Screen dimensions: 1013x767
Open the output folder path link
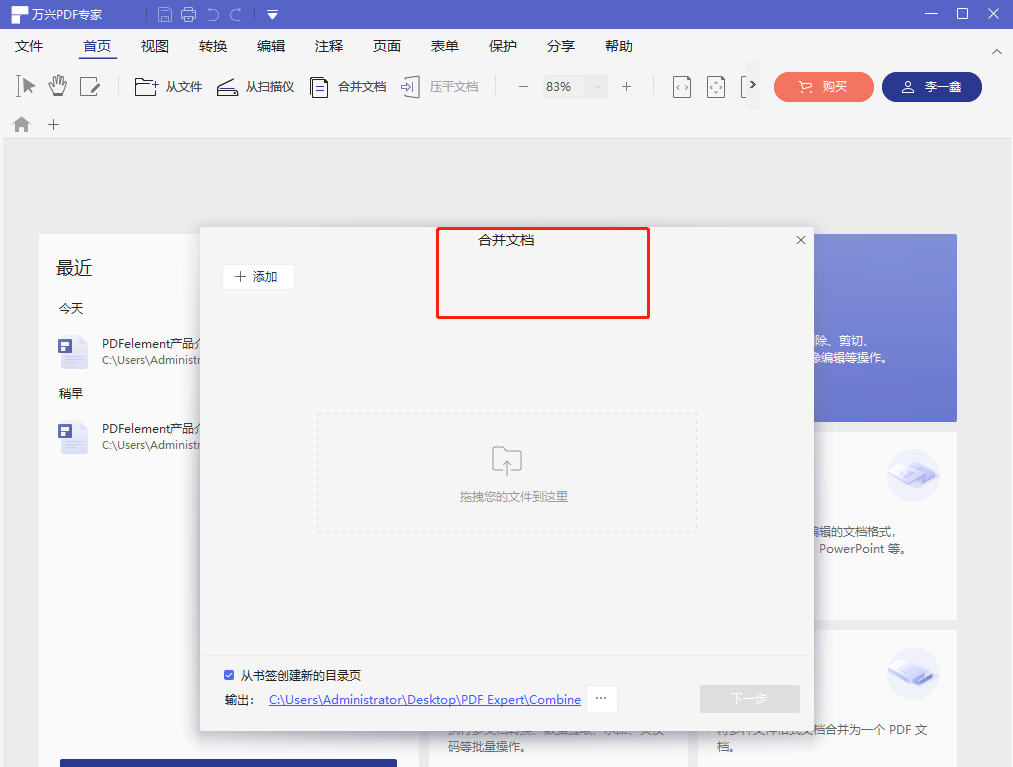coord(424,699)
